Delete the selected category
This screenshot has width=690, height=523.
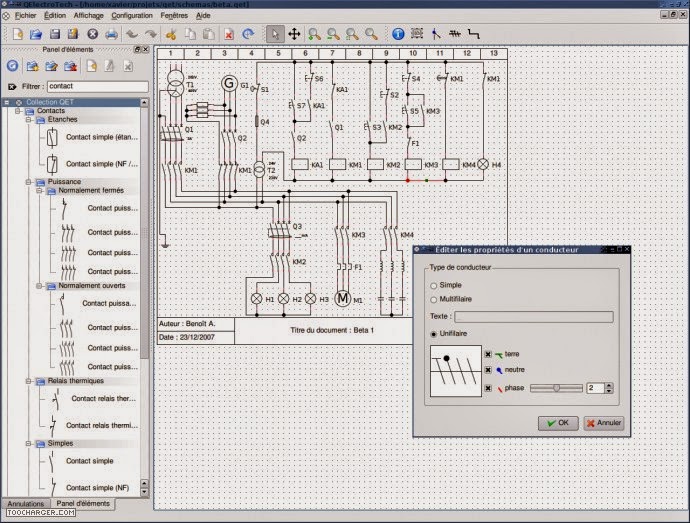(x=70, y=66)
